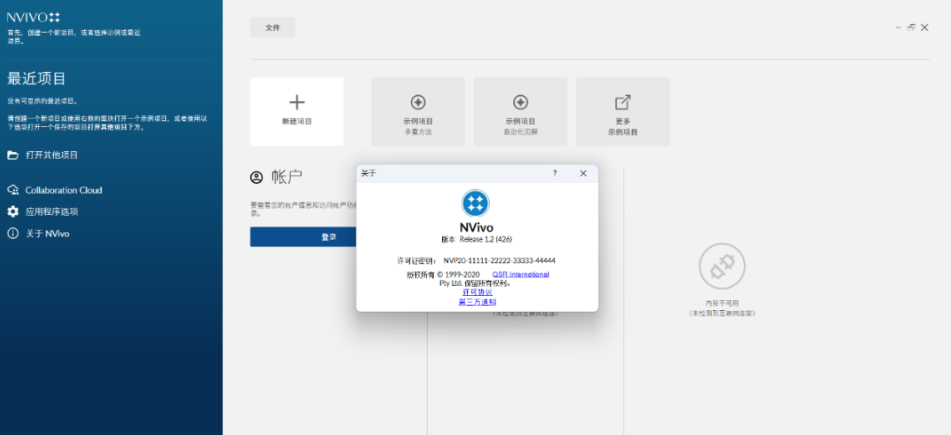Click the Collaboration Cloud icon in sidebar
Screen dimensions: 951x435
coord(13,190)
